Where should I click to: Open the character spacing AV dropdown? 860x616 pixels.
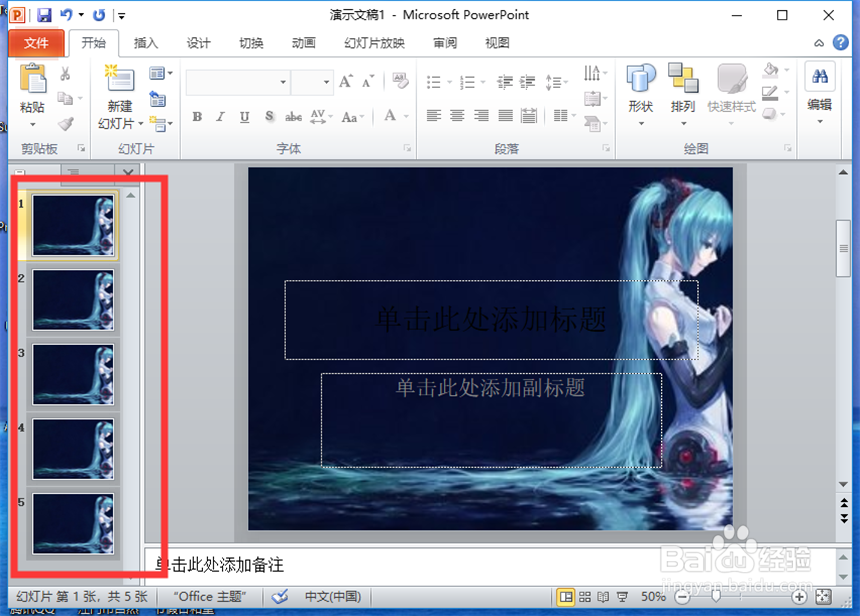point(321,116)
